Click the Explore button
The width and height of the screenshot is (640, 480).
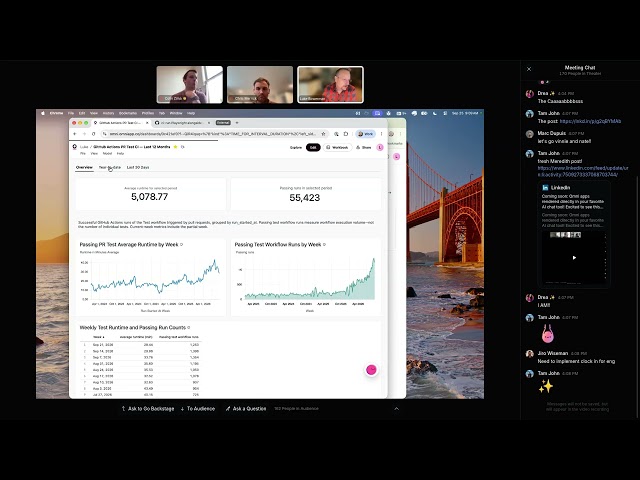[x=296, y=147]
